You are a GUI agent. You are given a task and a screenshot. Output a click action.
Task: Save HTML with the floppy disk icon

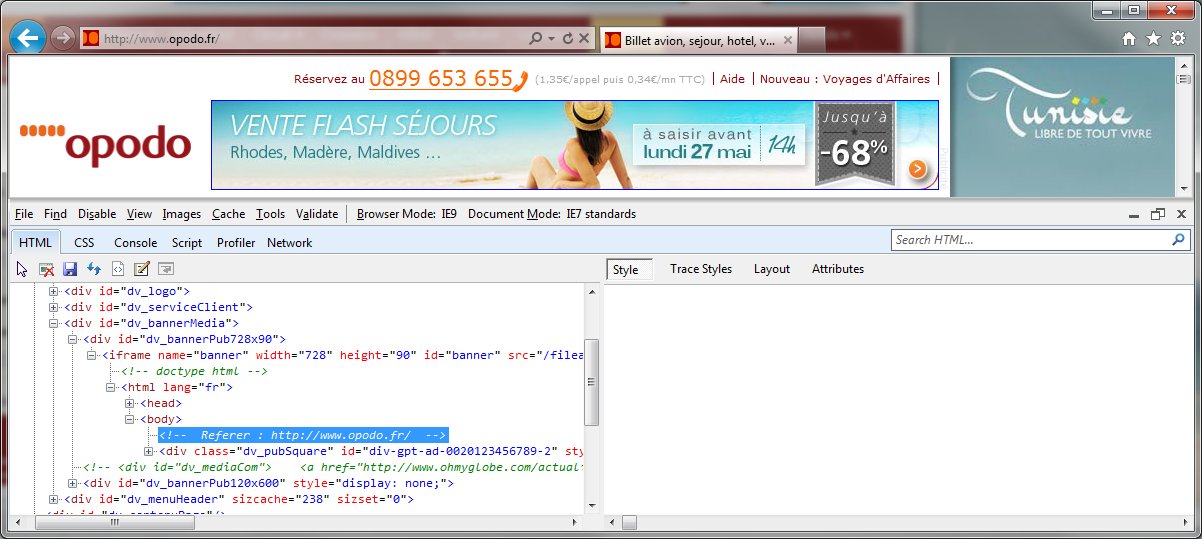[70, 269]
